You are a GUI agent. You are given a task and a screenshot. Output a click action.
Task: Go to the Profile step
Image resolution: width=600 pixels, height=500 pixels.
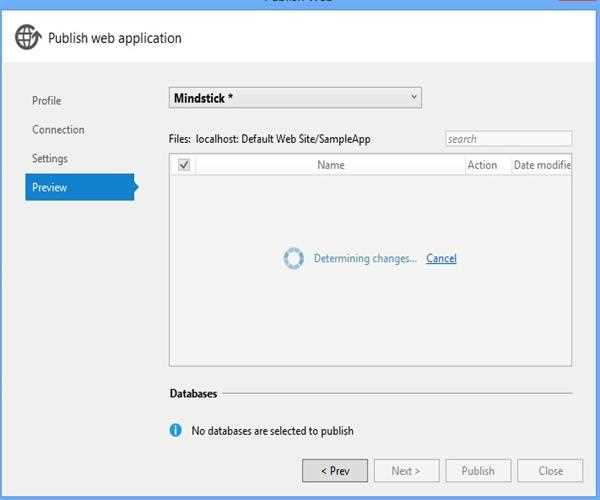click(x=46, y=101)
